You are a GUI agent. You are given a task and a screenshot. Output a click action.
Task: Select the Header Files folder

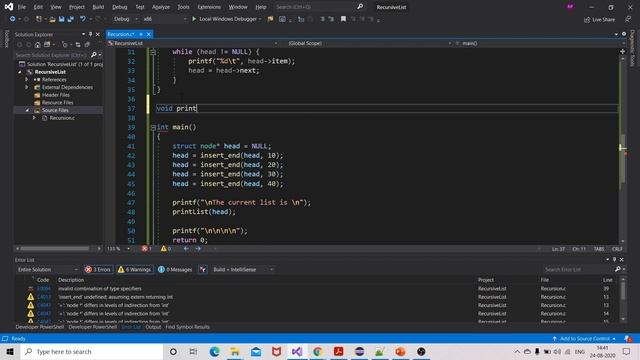pyautogui.click(x=56, y=95)
